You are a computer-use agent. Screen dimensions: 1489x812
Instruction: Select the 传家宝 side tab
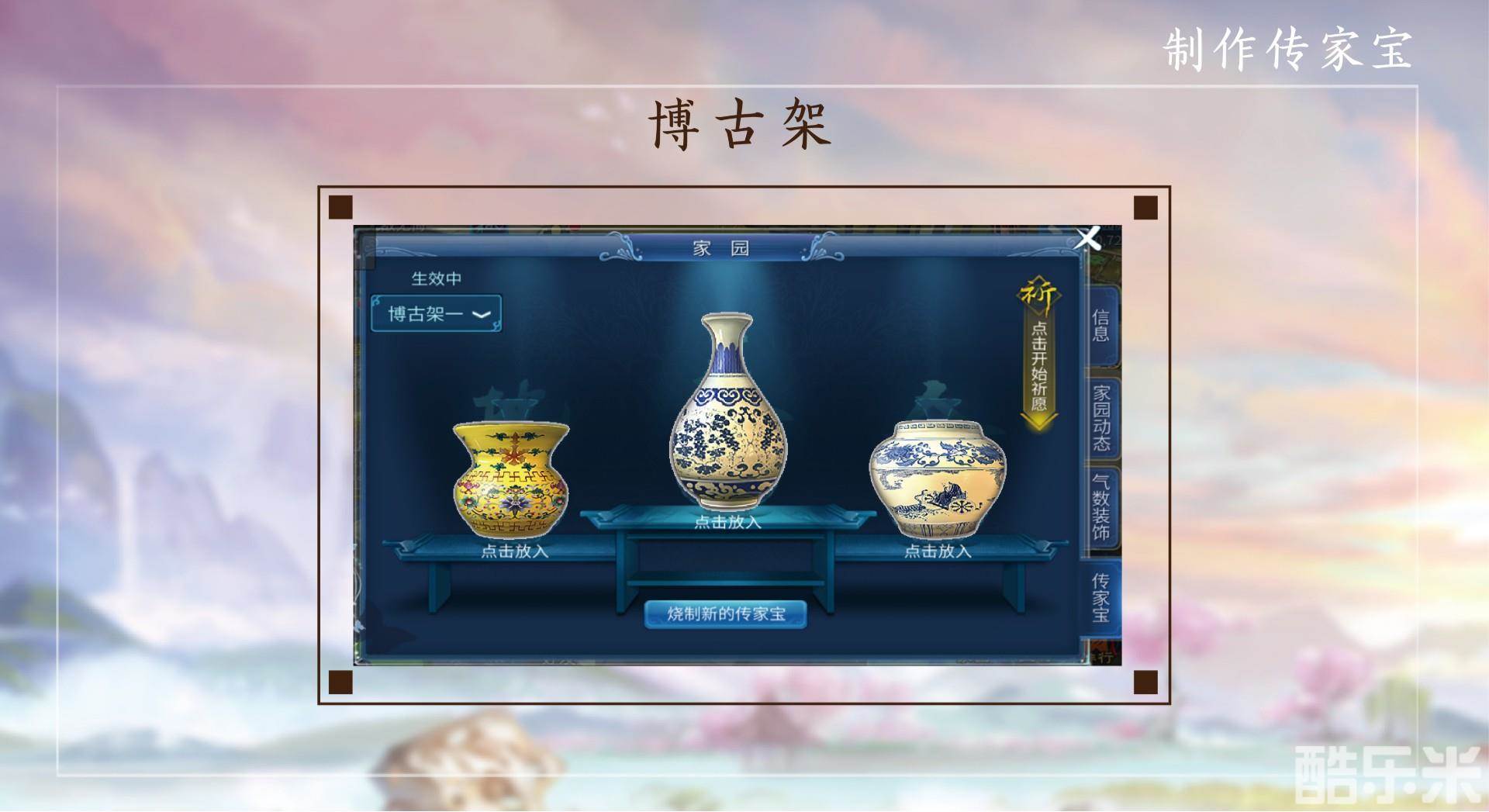click(x=1101, y=598)
